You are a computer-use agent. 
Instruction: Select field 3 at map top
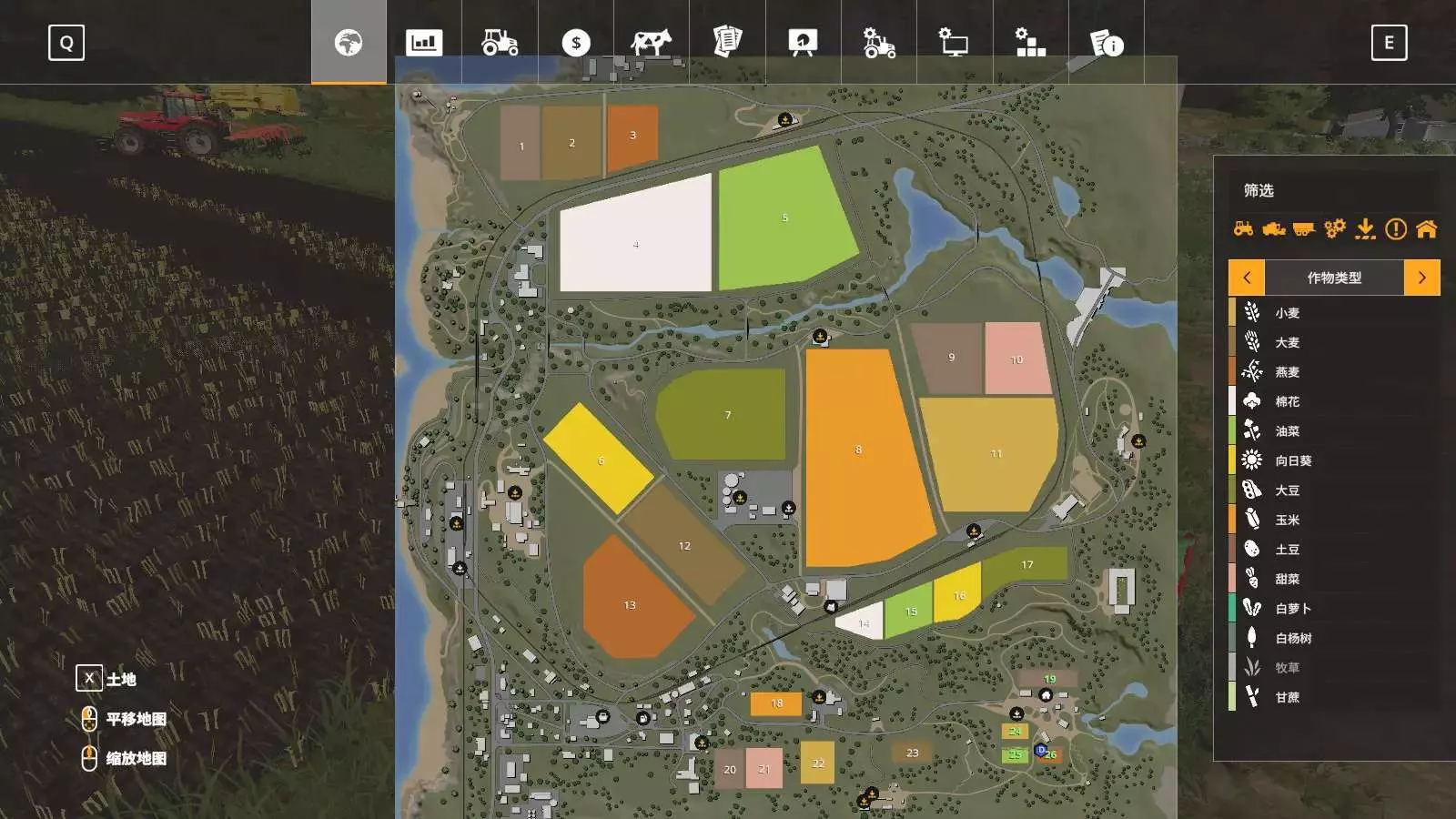click(632, 137)
